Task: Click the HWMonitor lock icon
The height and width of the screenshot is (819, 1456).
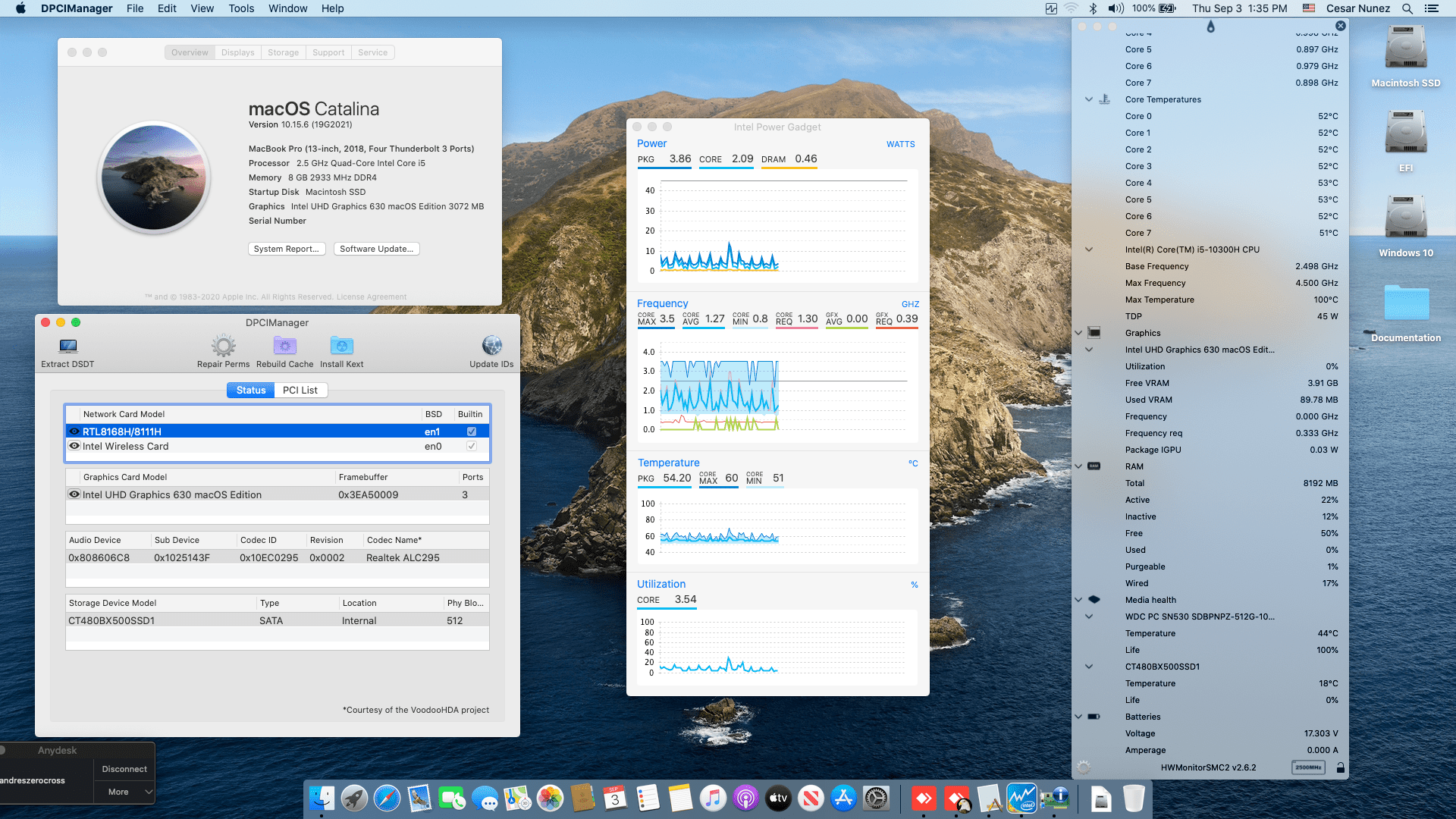Action: point(1340,767)
